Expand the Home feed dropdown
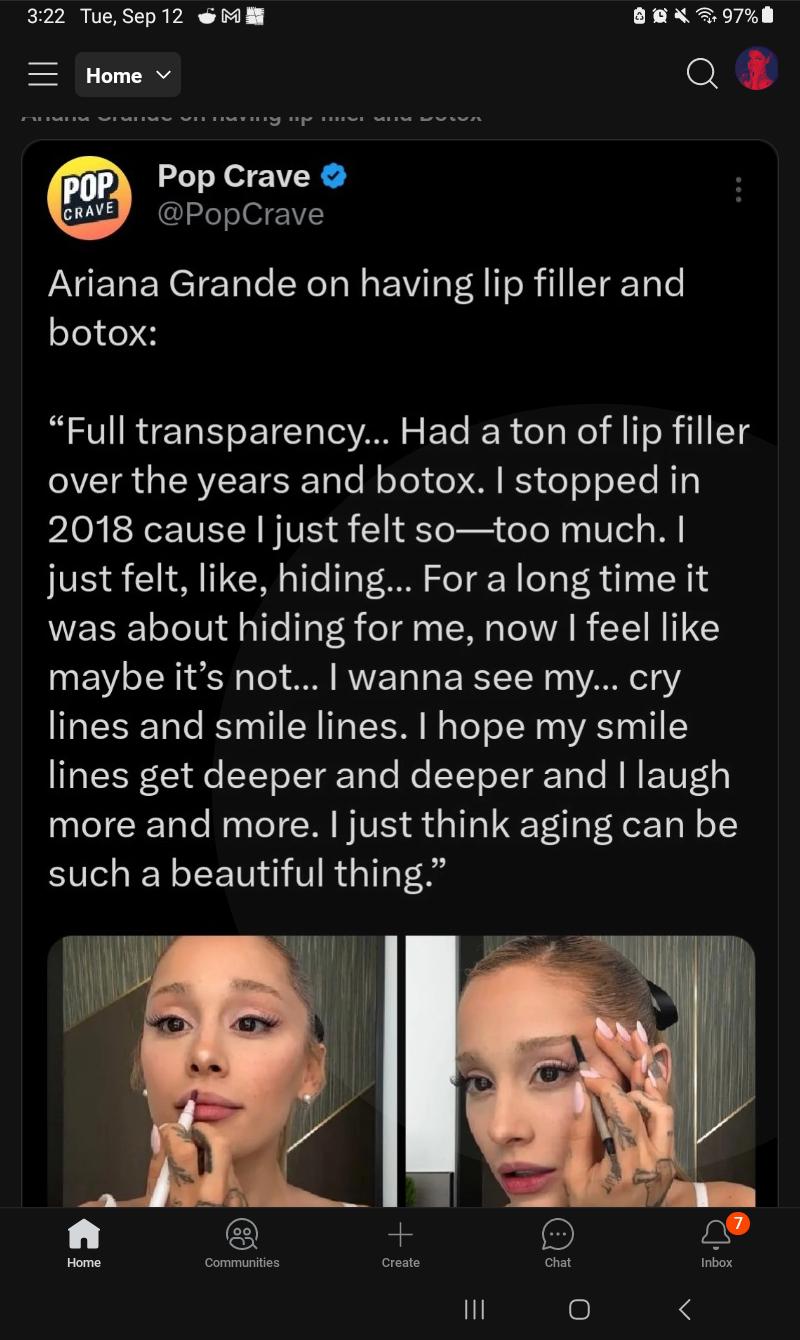Viewport: 800px width, 1340px height. (x=127, y=75)
